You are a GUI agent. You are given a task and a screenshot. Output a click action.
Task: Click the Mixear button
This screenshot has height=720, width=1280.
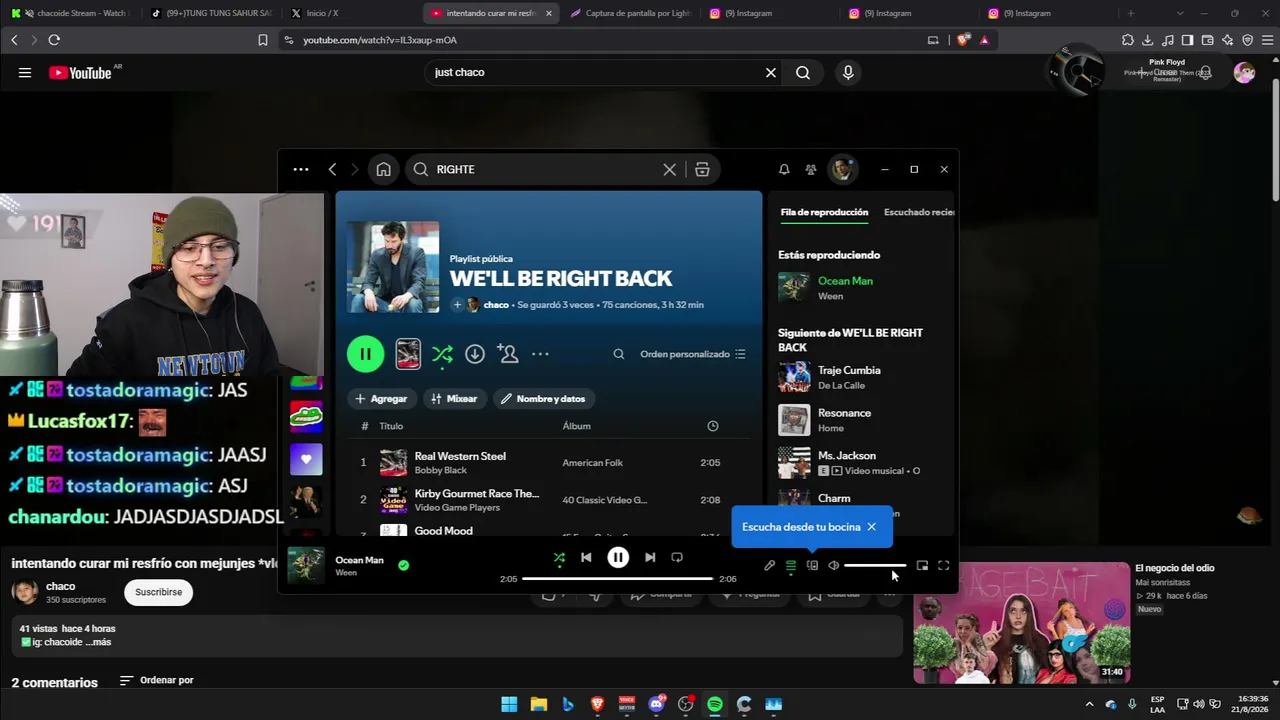pyautogui.click(x=454, y=398)
